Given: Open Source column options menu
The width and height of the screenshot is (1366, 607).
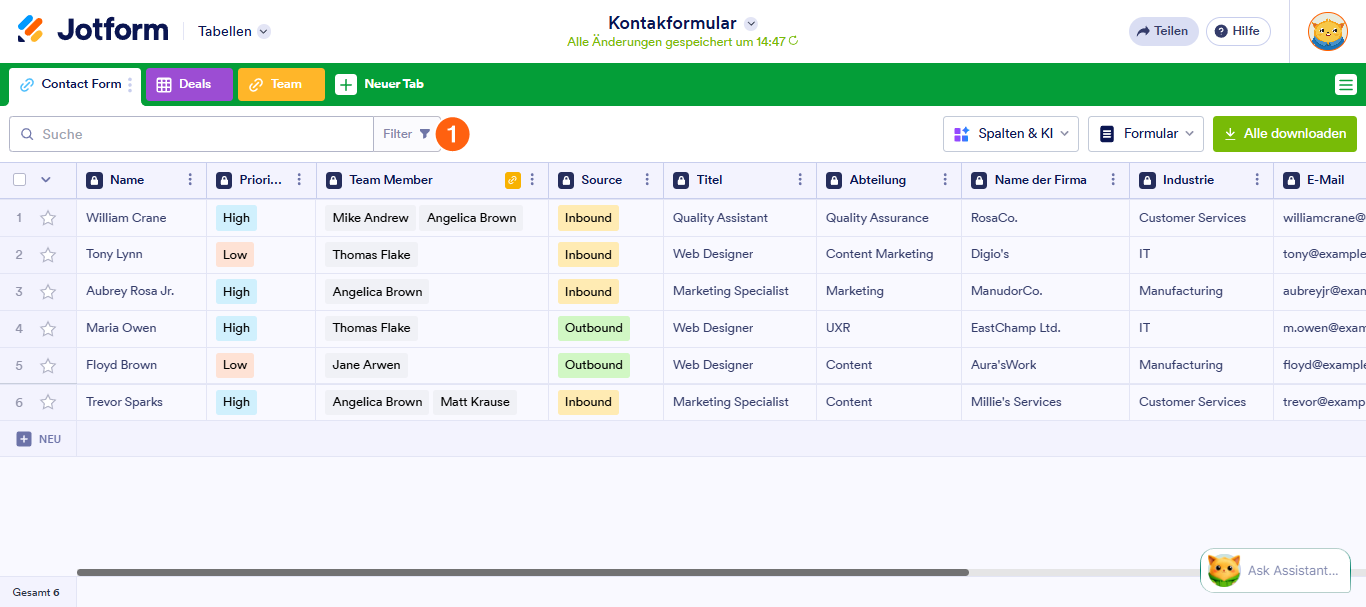Looking at the screenshot, I should [x=646, y=180].
